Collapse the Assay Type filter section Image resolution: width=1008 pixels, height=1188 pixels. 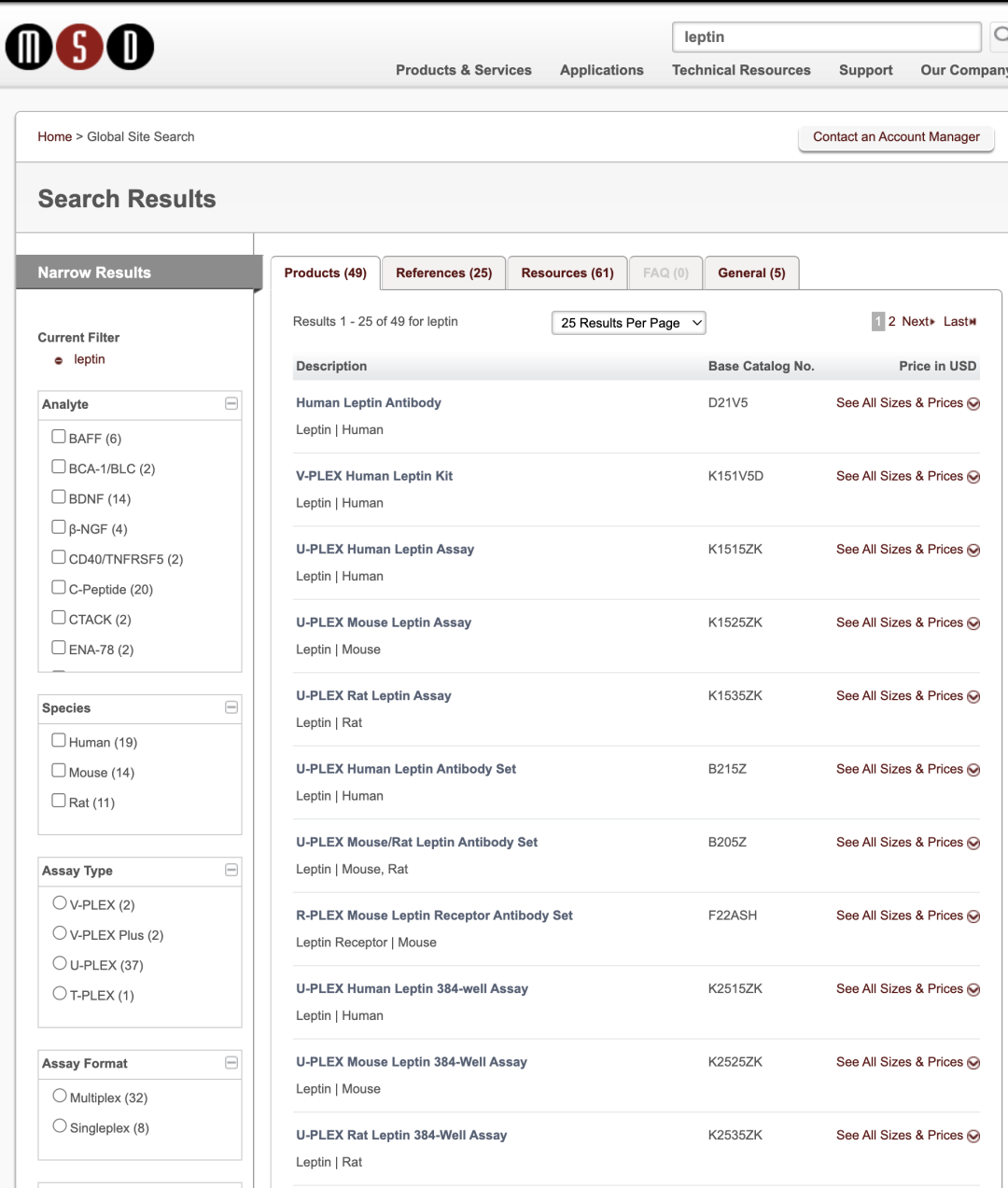tap(231, 870)
